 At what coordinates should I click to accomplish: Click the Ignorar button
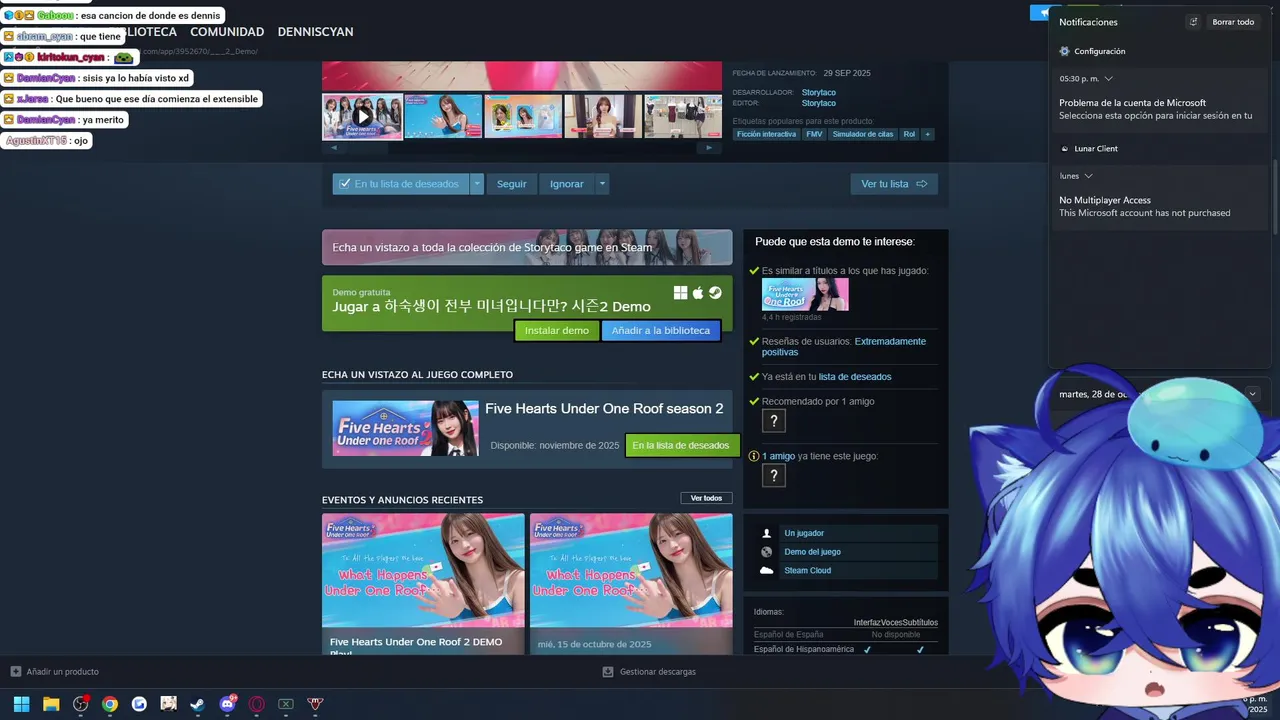click(566, 184)
